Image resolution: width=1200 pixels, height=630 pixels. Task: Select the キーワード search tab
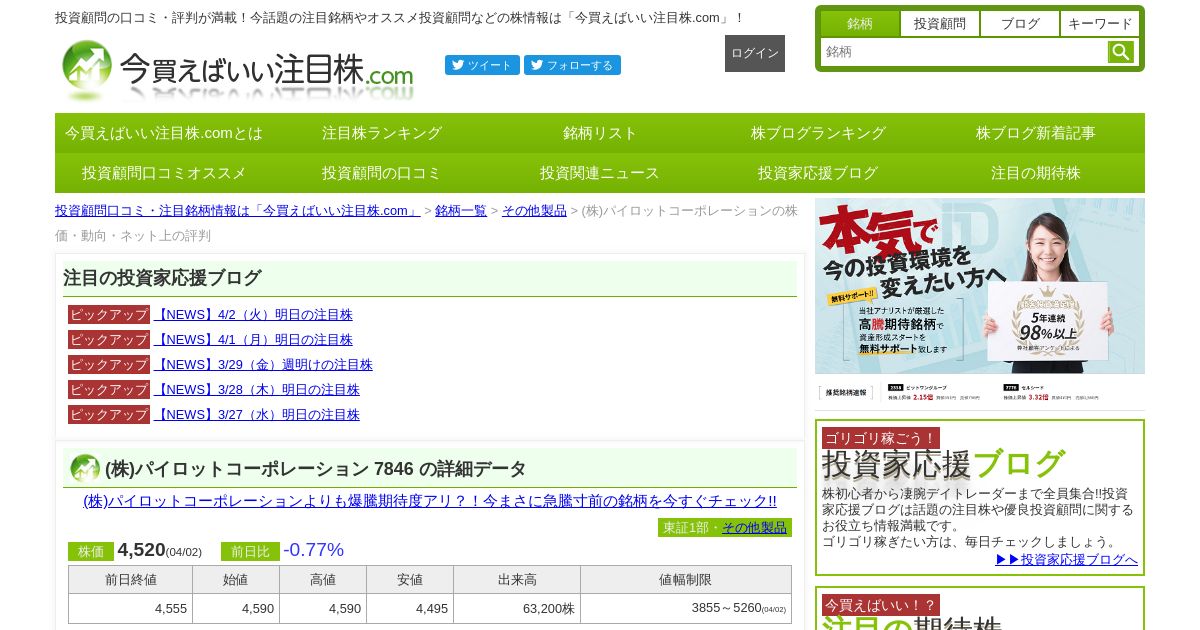click(x=1100, y=23)
